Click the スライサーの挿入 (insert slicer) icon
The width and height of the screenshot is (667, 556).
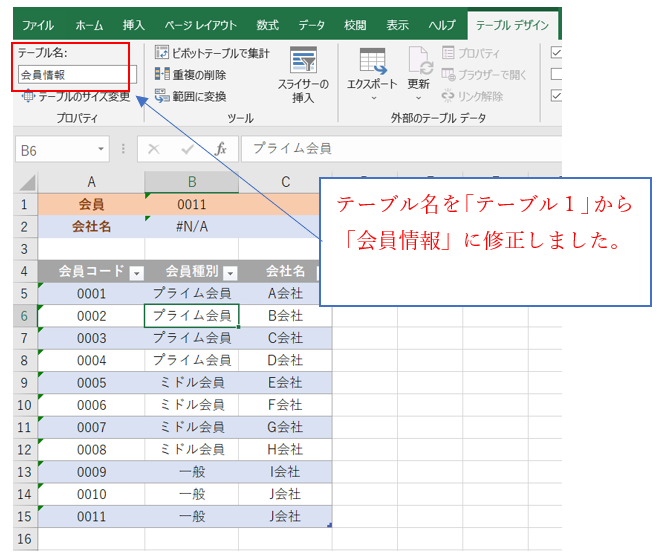(x=303, y=60)
